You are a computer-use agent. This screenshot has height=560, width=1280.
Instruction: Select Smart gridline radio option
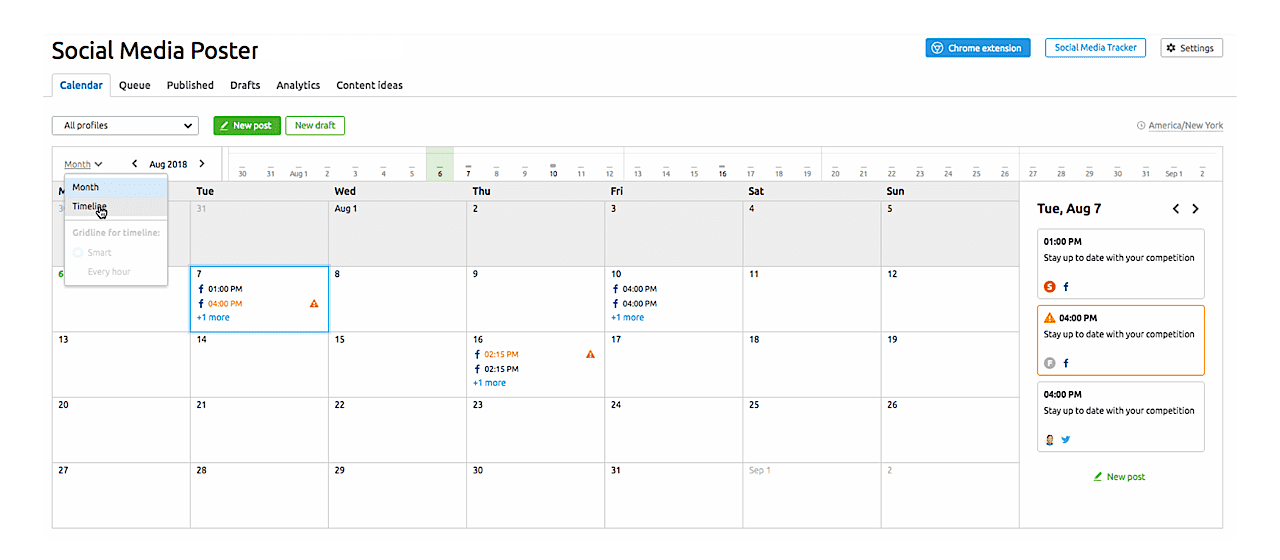[78, 253]
